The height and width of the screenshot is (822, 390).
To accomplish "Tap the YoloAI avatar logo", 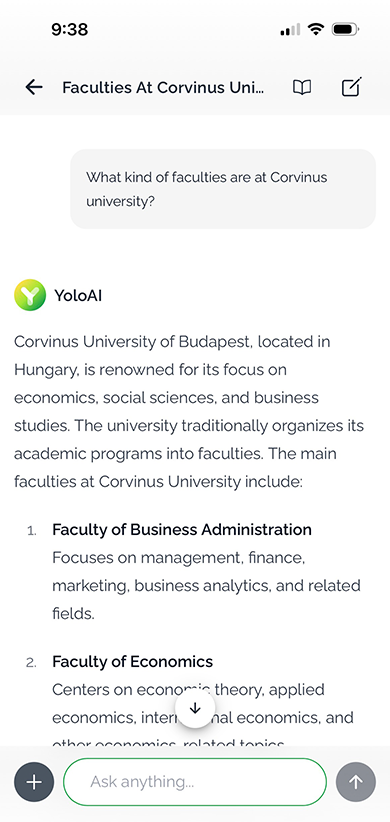I will (30, 295).
